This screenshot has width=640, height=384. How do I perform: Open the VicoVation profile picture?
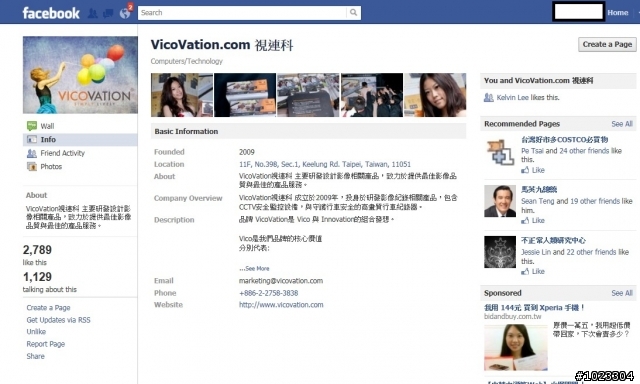pos(80,75)
